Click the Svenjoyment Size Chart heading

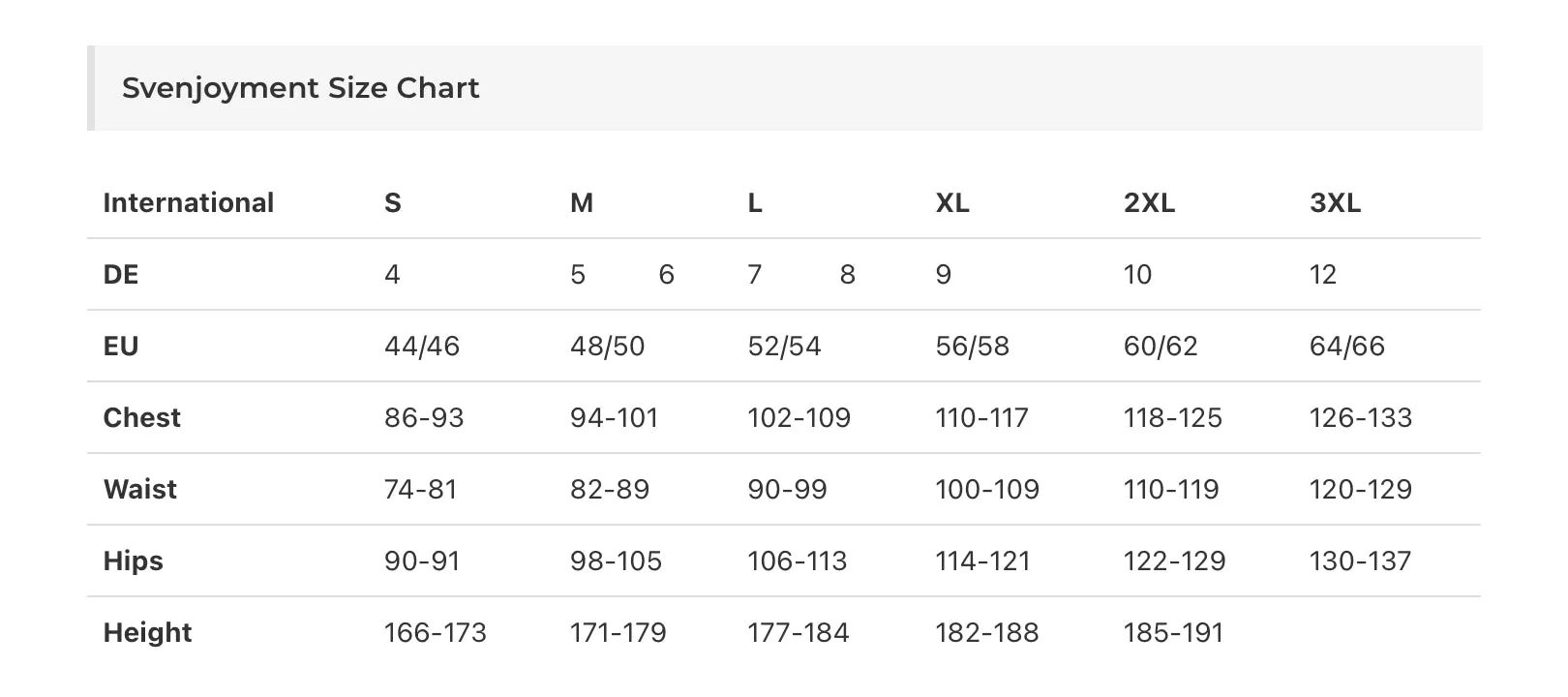[300, 88]
